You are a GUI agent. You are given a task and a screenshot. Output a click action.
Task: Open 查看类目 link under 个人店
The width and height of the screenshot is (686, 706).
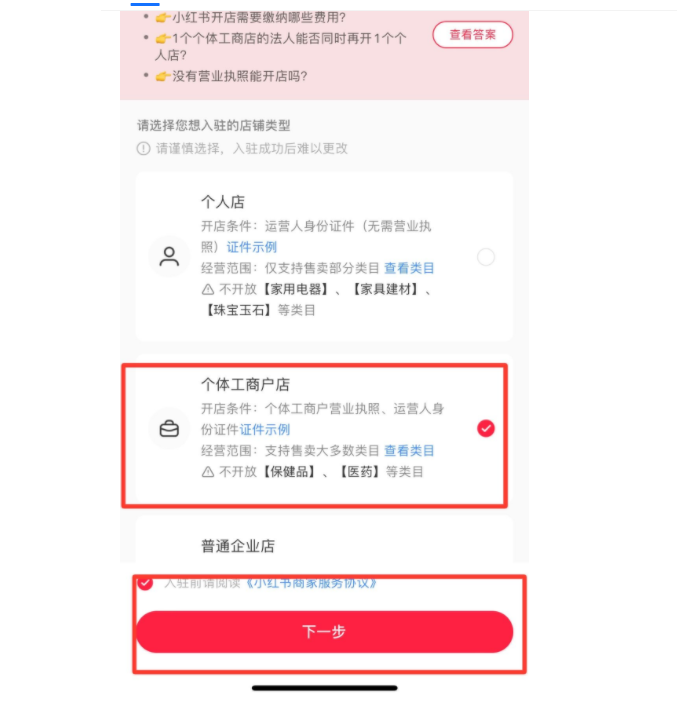pos(409,268)
